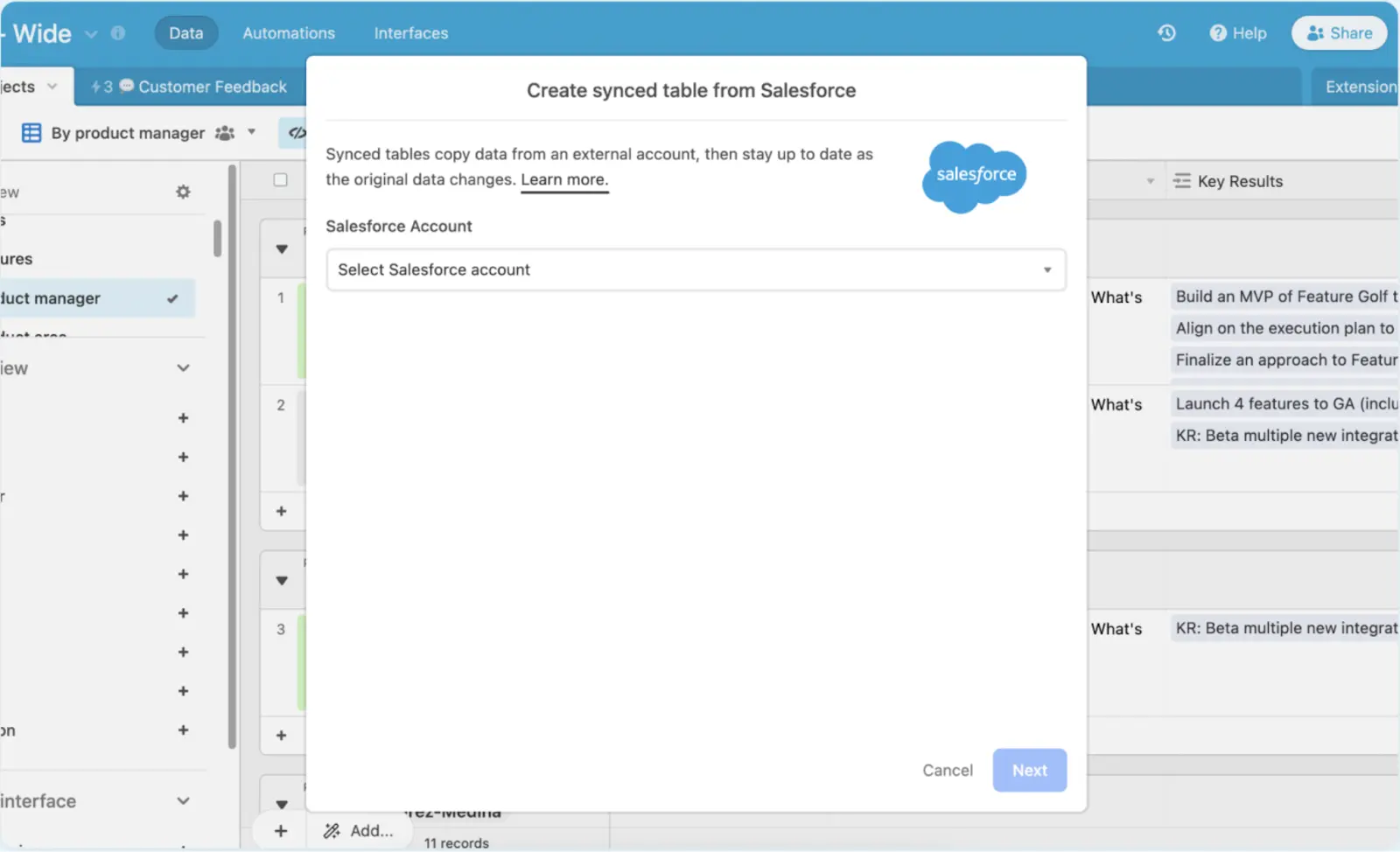Open the column dropdown arrow left of Key Results

1150,181
